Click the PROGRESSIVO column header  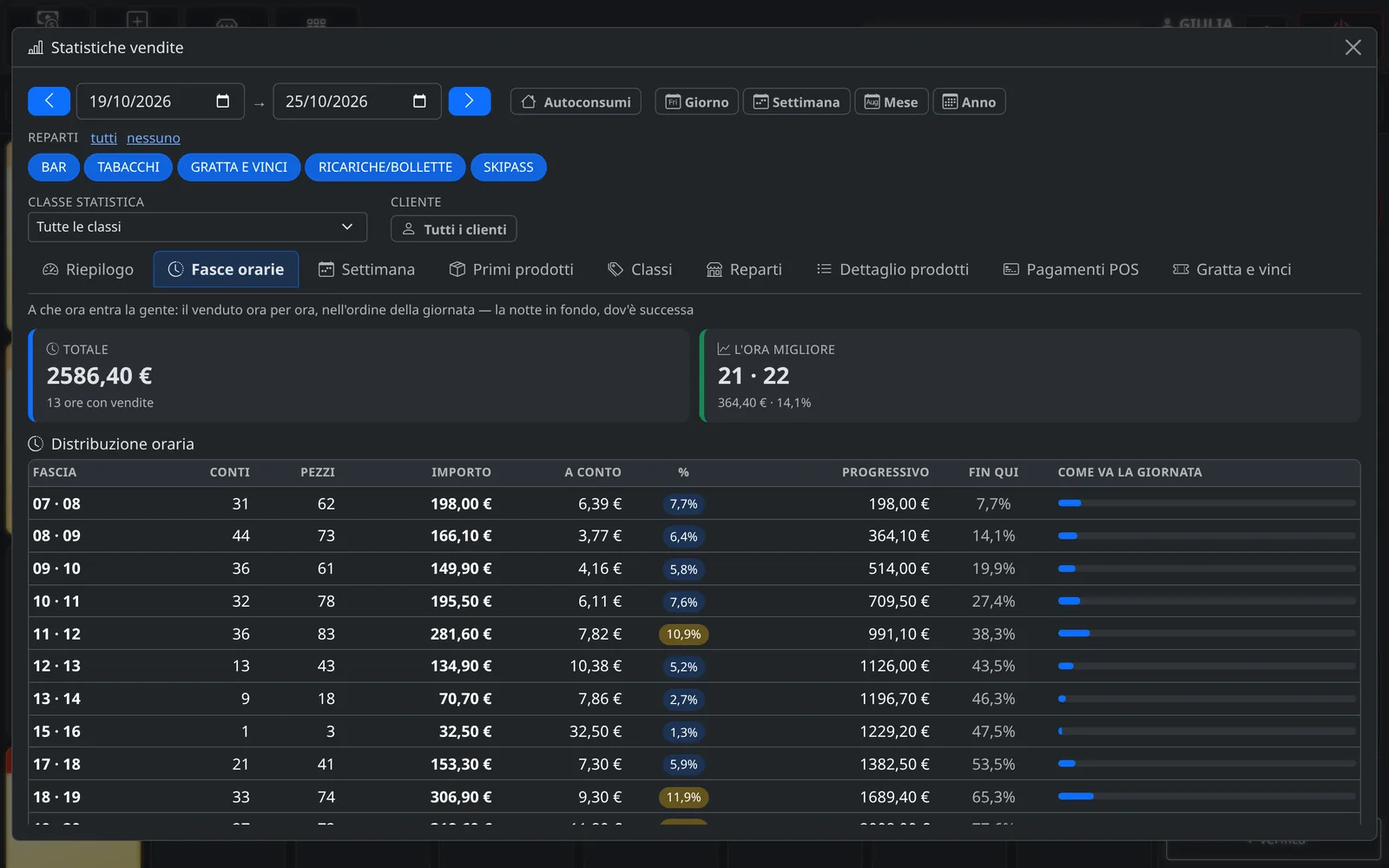pos(885,472)
